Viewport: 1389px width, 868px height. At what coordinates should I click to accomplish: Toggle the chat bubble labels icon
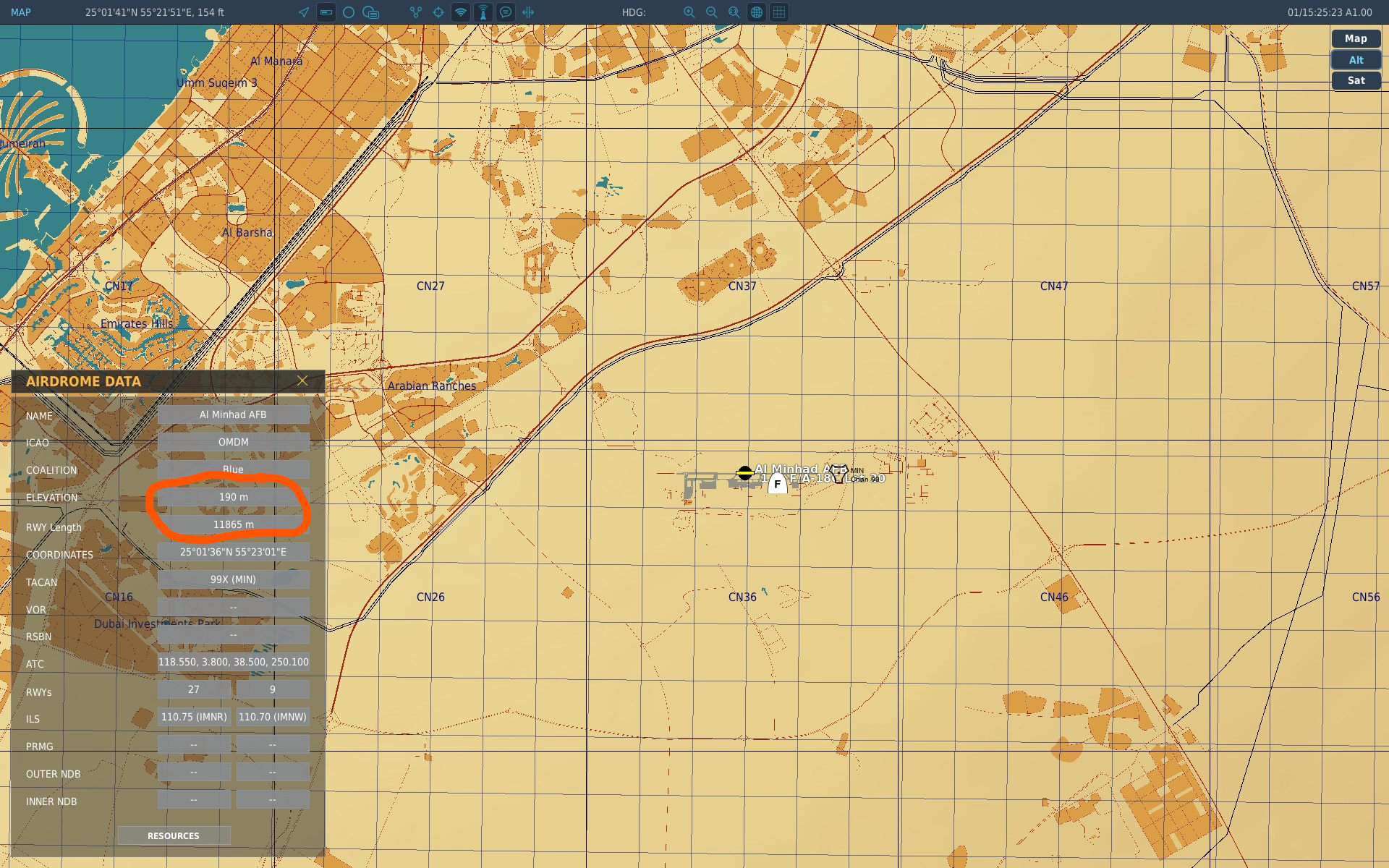click(506, 12)
